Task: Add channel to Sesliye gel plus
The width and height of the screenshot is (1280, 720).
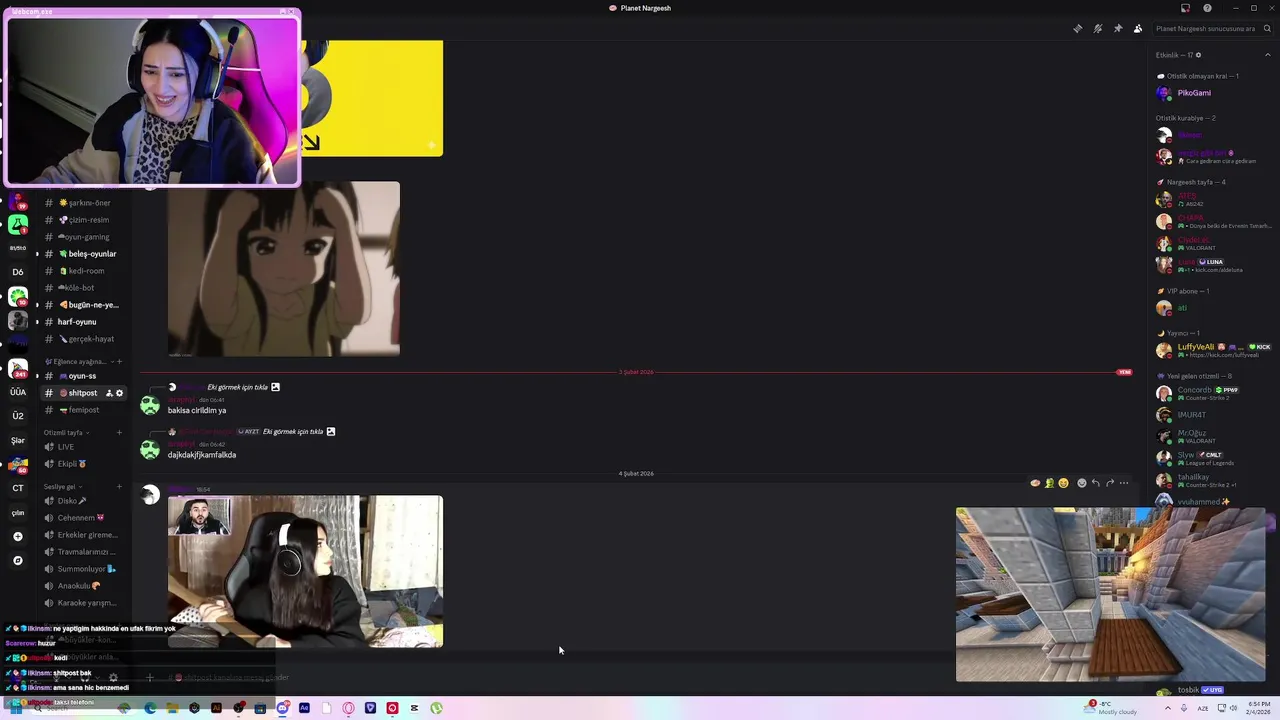Action: (x=119, y=487)
